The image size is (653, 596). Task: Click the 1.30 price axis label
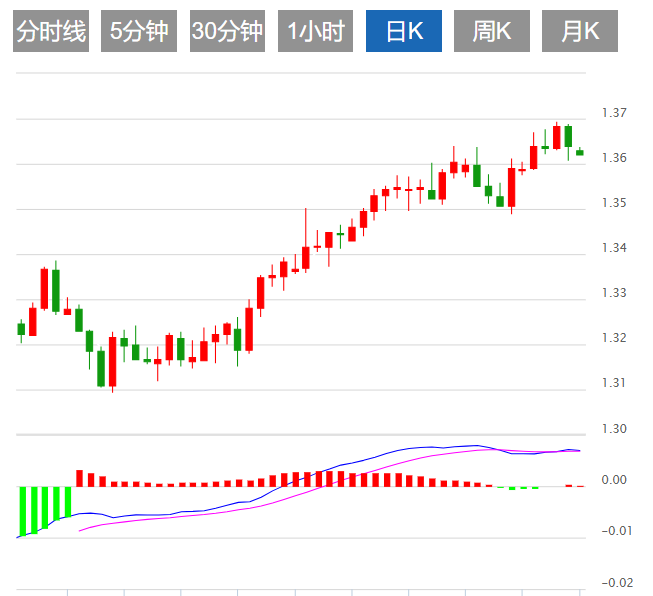614,429
